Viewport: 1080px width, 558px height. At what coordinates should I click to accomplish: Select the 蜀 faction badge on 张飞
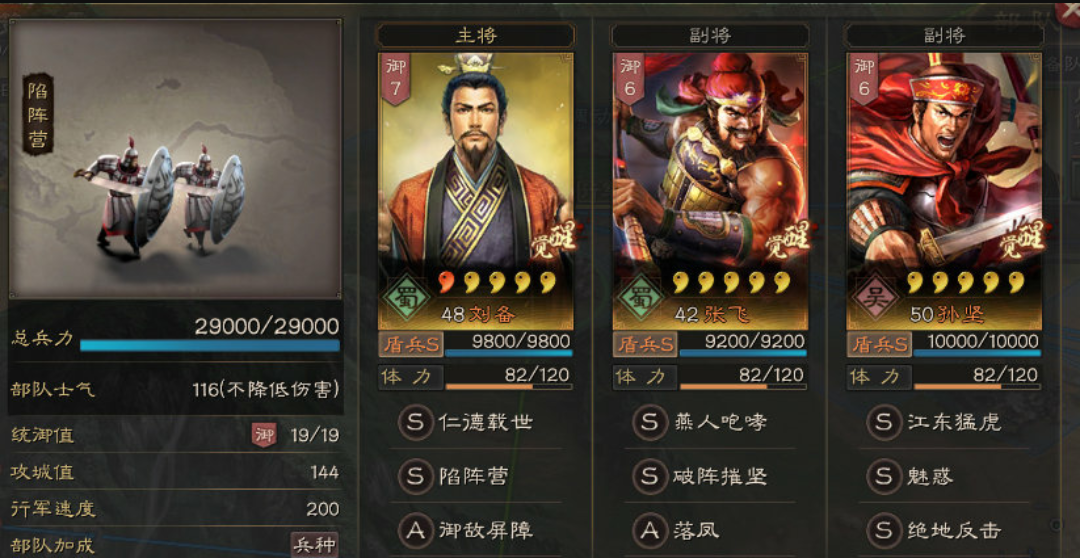tap(640, 298)
